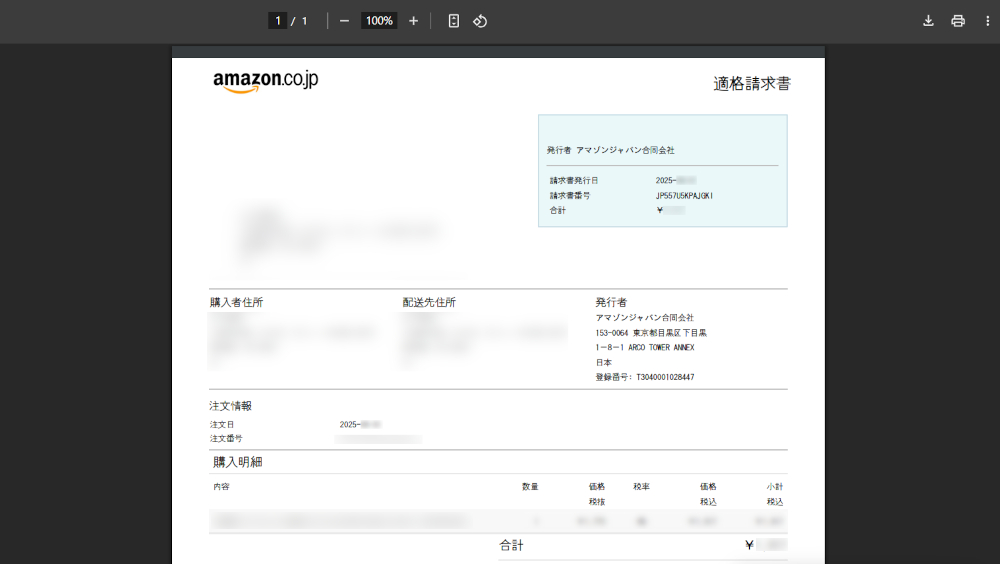The height and width of the screenshot is (564, 1000).
Task: Toggle the fit to page icon
Action: point(454,21)
